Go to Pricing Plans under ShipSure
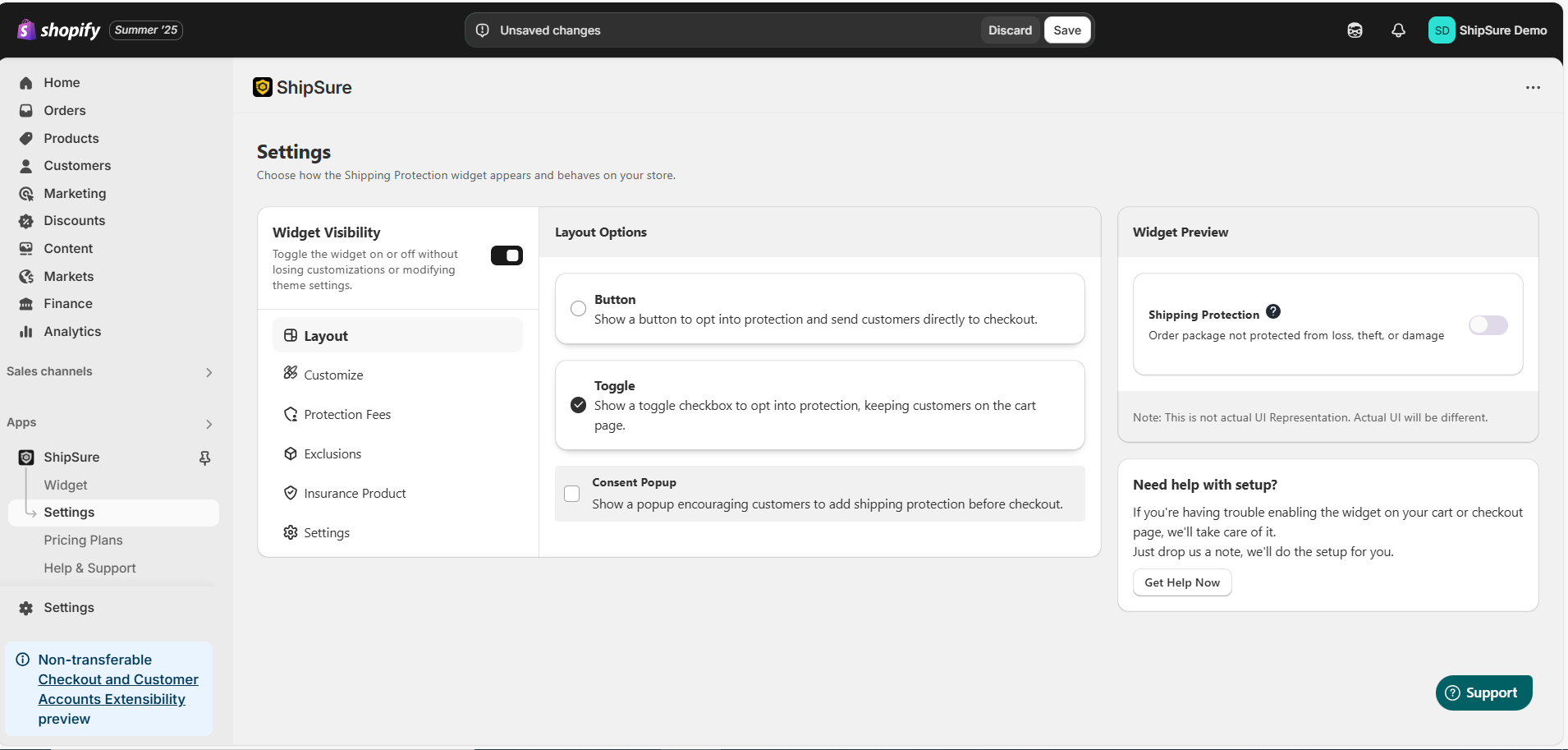This screenshot has height=750, width=1568. tap(83, 541)
